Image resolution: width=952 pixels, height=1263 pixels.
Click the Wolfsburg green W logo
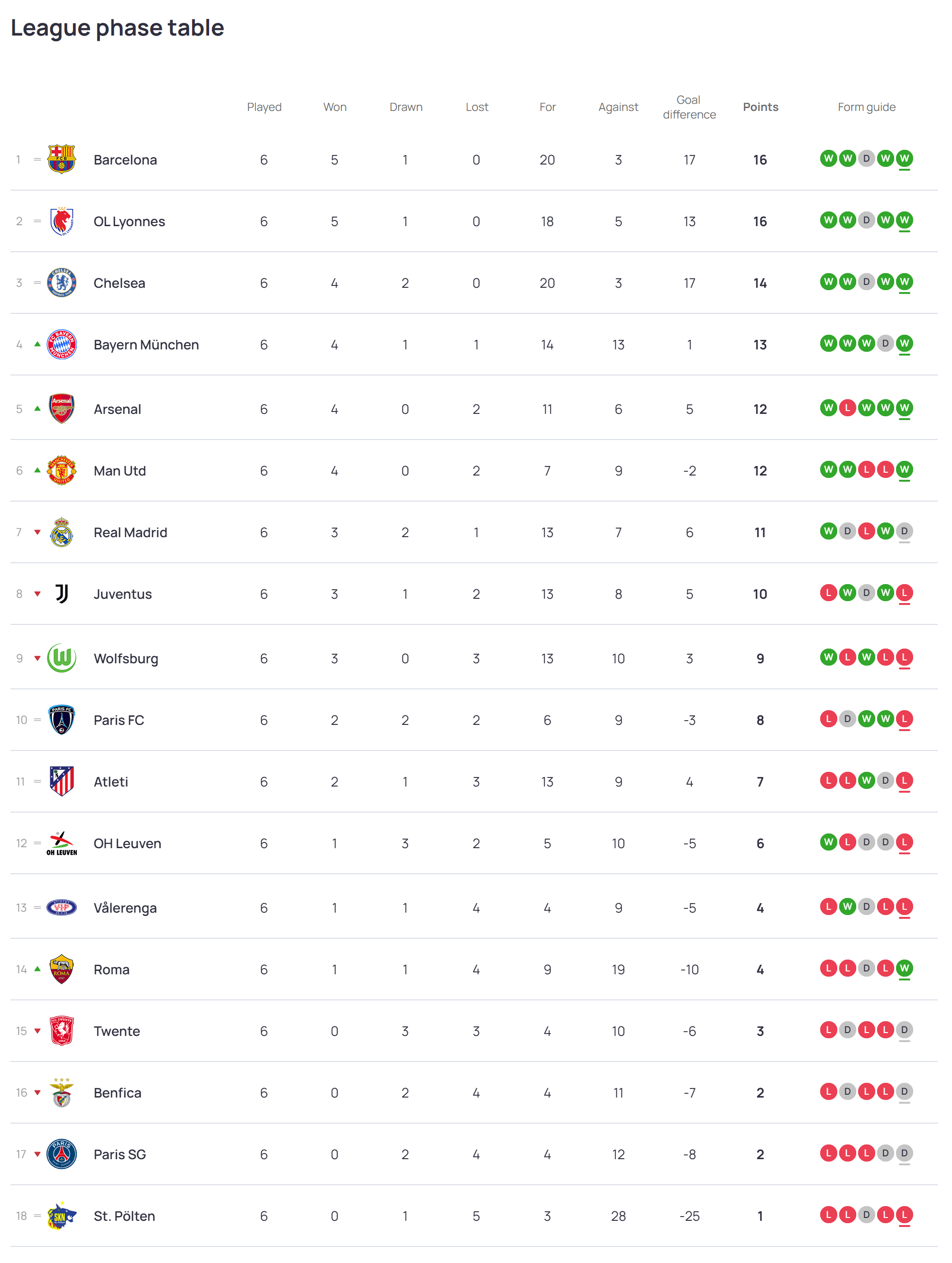[x=62, y=659]
